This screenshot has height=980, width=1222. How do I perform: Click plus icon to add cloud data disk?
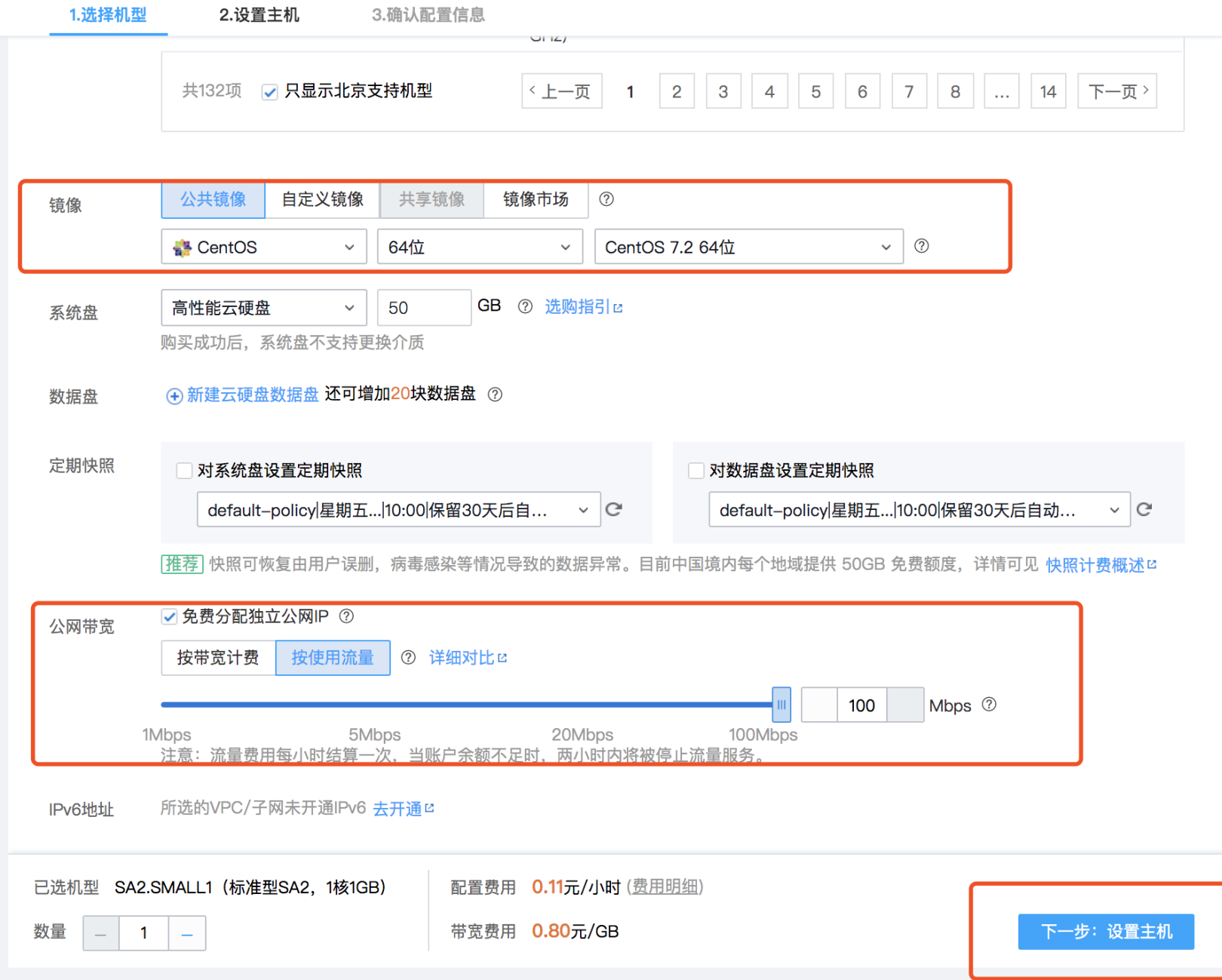tap(174, 396)
